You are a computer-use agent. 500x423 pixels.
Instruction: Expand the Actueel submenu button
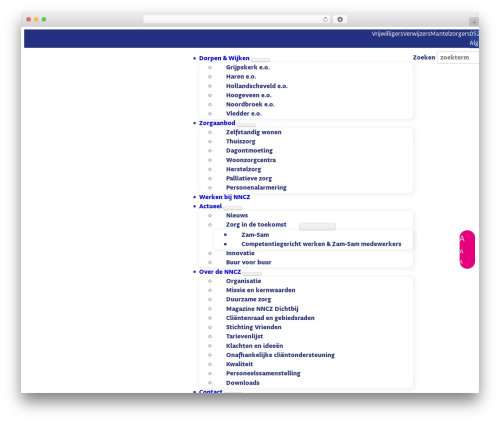tap(233, 208)
